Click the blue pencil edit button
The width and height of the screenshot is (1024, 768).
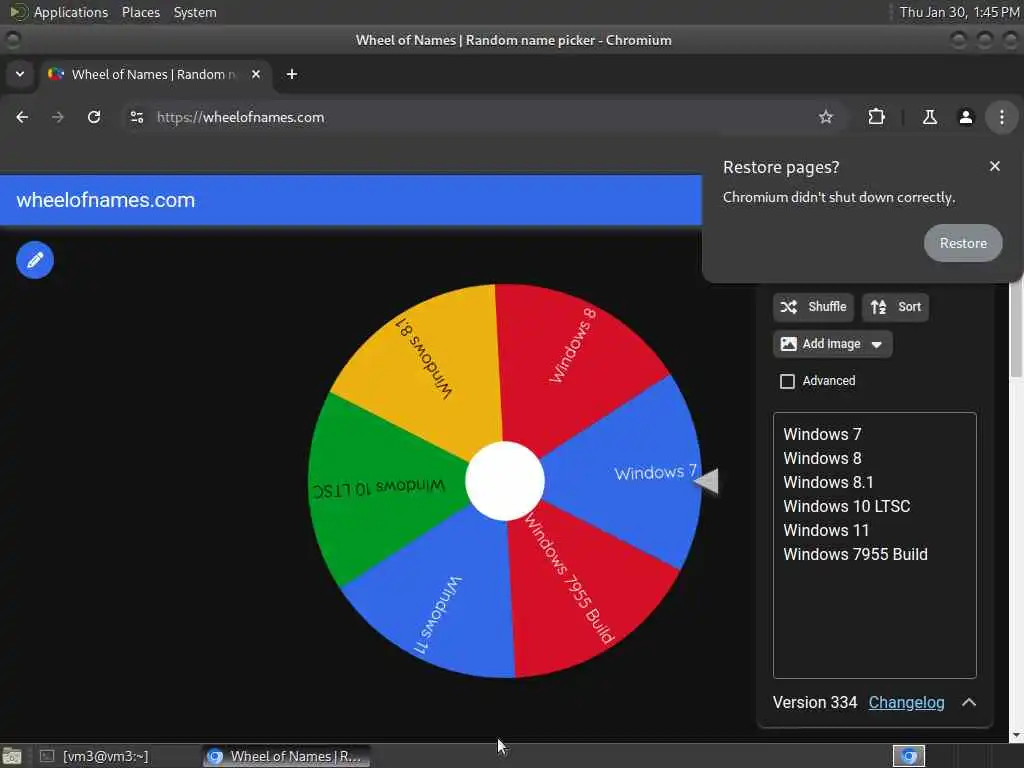(x=35, y=260)
